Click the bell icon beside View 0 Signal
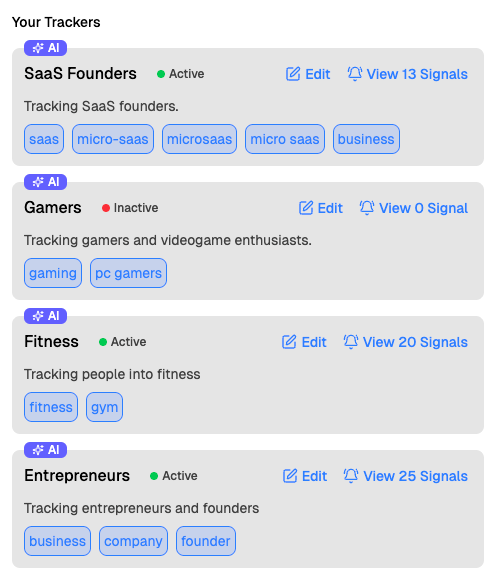 pos(367,208)
